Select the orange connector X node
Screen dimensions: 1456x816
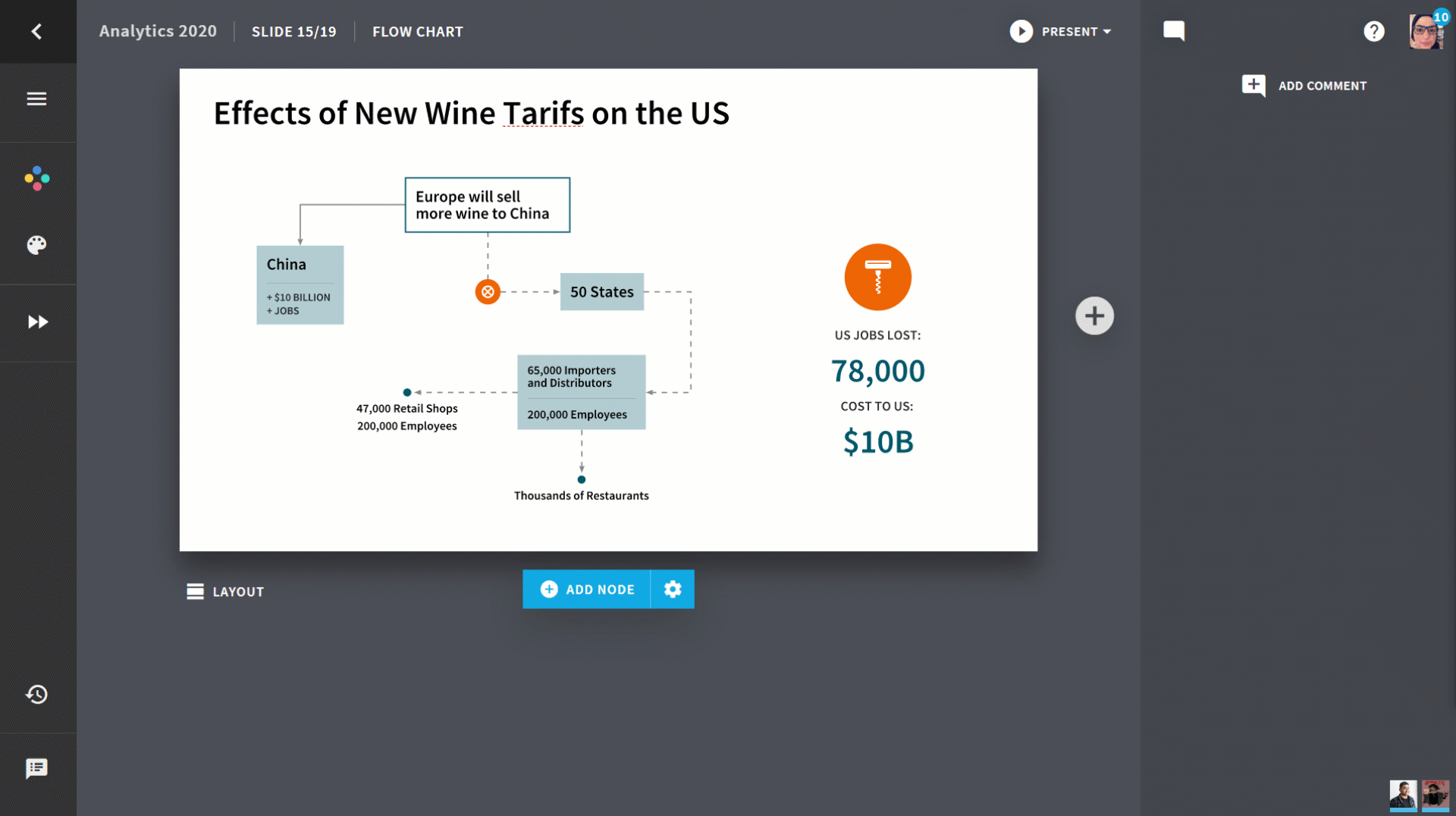488,291
